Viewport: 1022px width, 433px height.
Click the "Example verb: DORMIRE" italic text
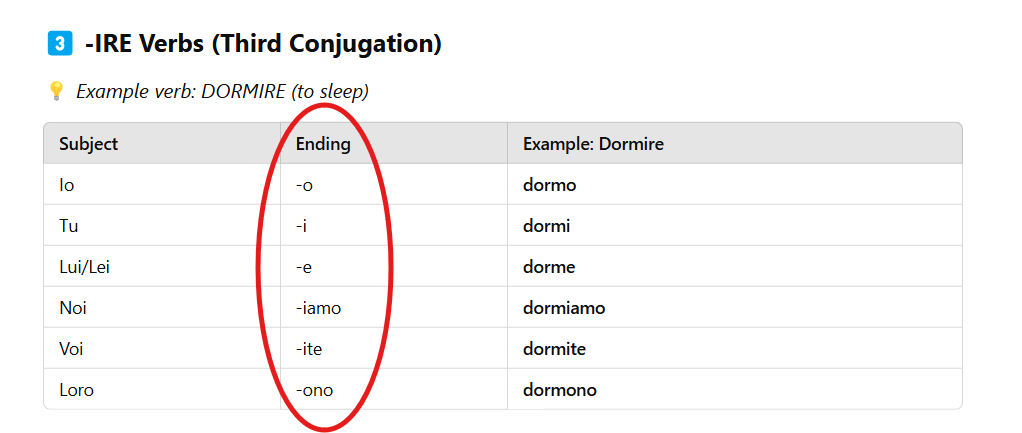222,92
